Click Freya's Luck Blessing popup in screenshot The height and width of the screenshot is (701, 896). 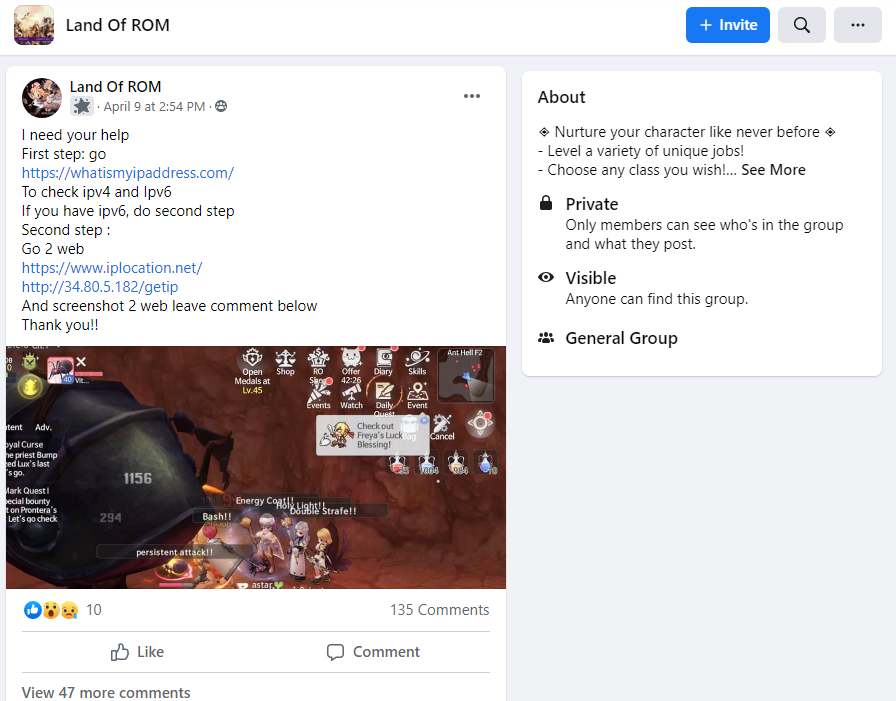point(372,435)
